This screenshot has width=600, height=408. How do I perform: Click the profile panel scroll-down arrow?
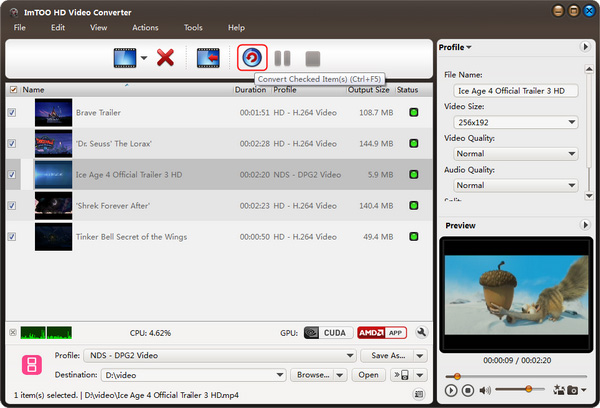point(589,196)
